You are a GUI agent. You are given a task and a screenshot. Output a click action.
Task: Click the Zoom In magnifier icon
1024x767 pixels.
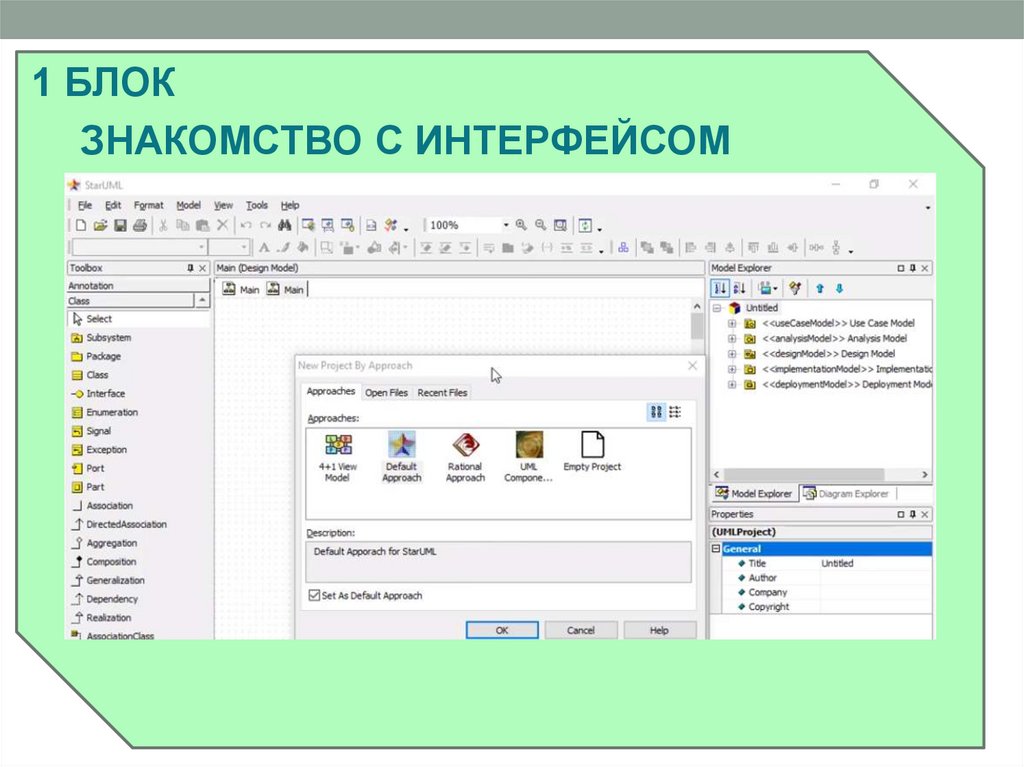521,225
